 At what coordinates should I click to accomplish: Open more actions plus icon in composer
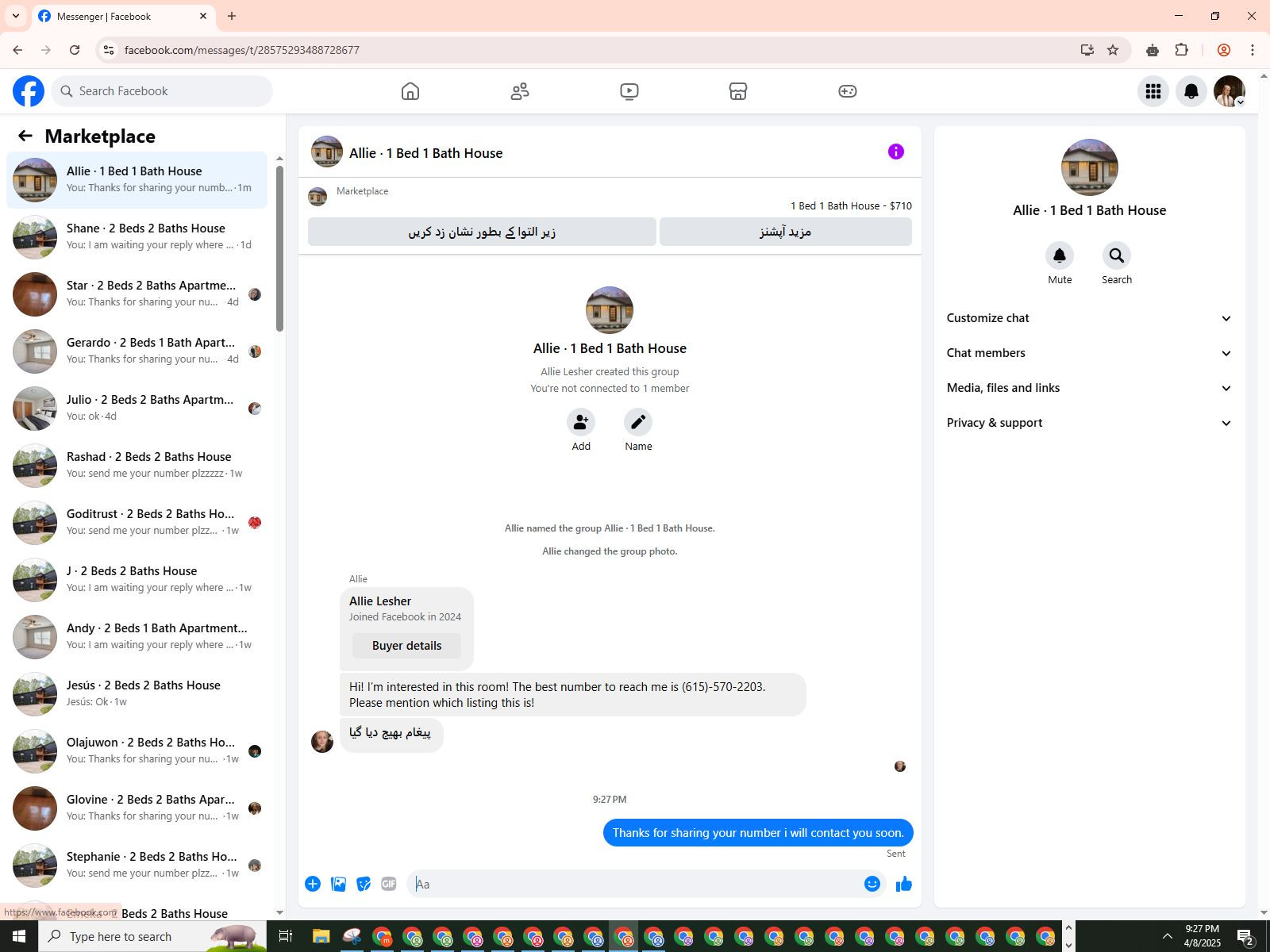click(313, 884)
